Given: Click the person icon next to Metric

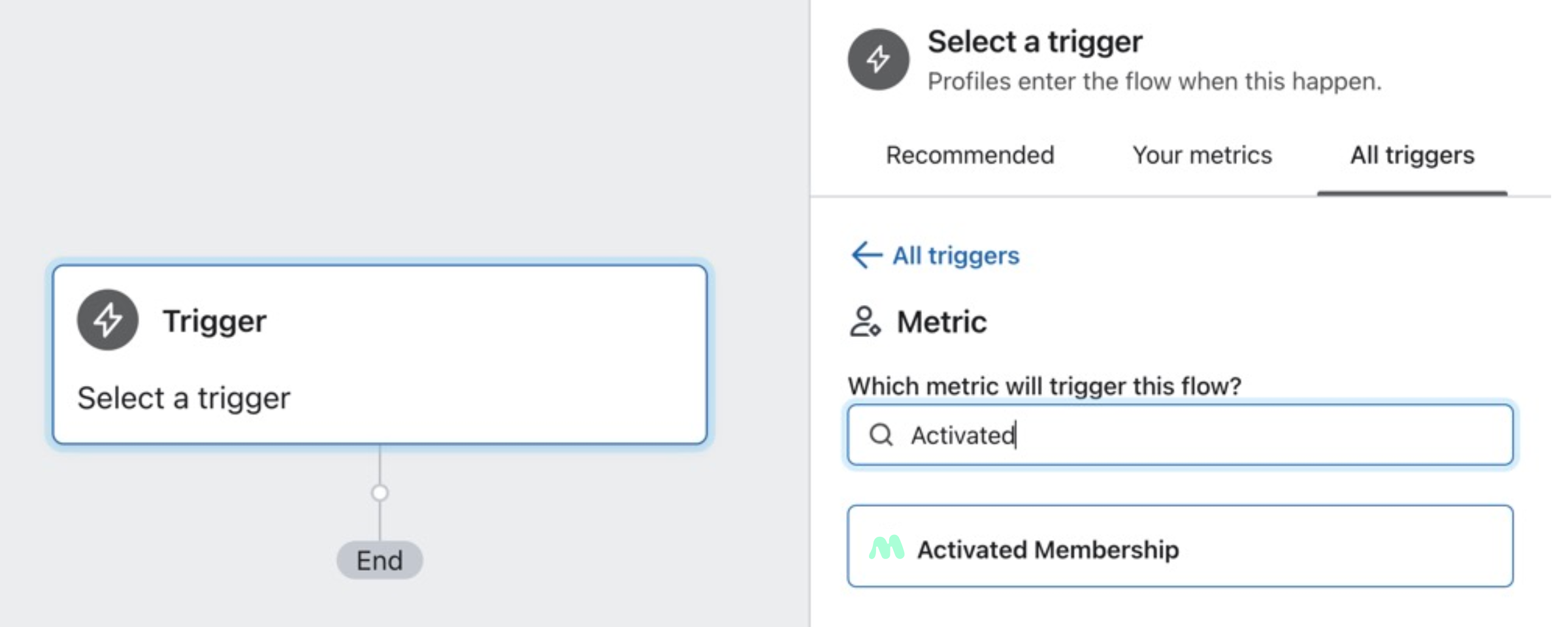Looking at the screenshot, I should pos(865,322).
